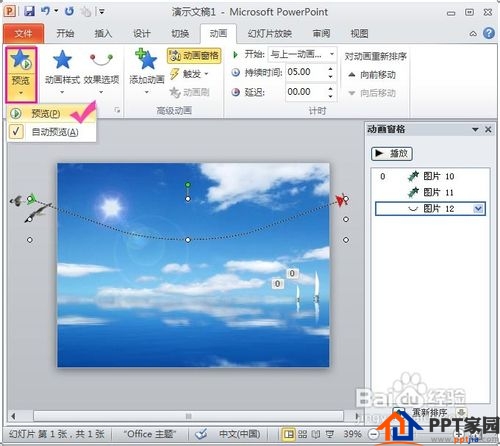
Task: Click the zoom out minus button
Action: 374,435
